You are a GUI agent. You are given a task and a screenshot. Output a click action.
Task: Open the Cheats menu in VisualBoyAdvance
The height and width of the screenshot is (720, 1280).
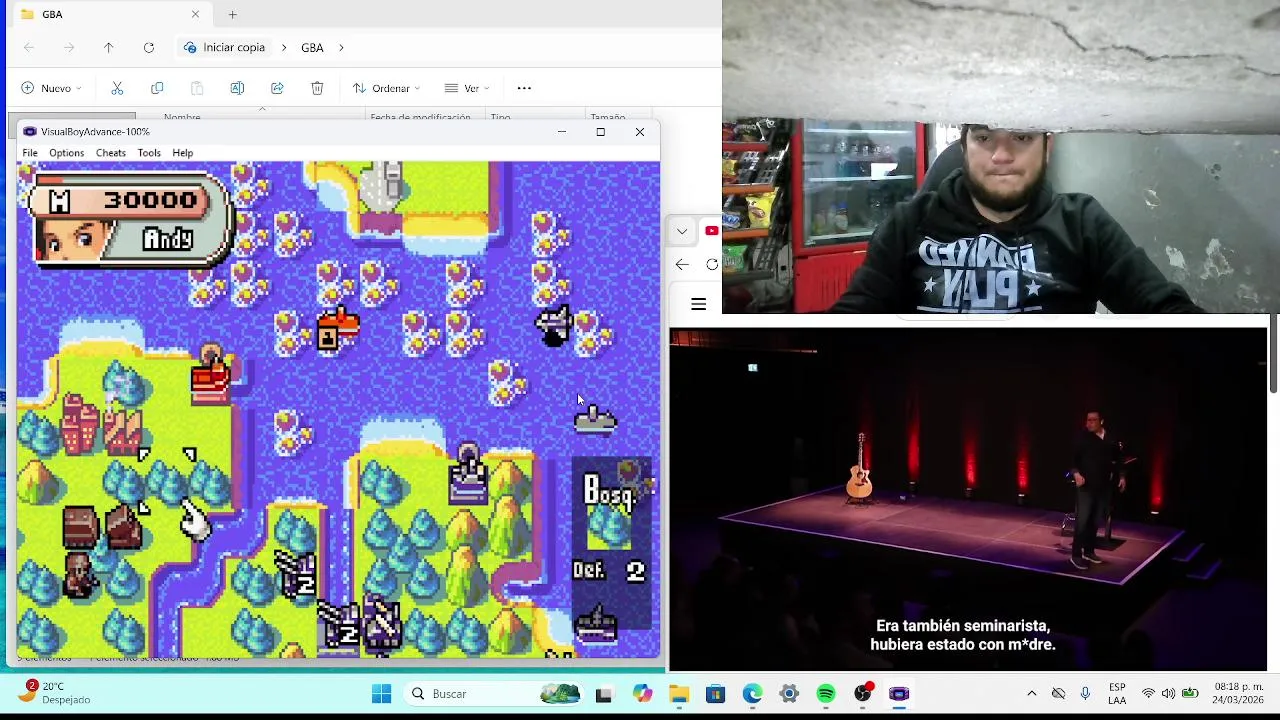coord(111,153)
